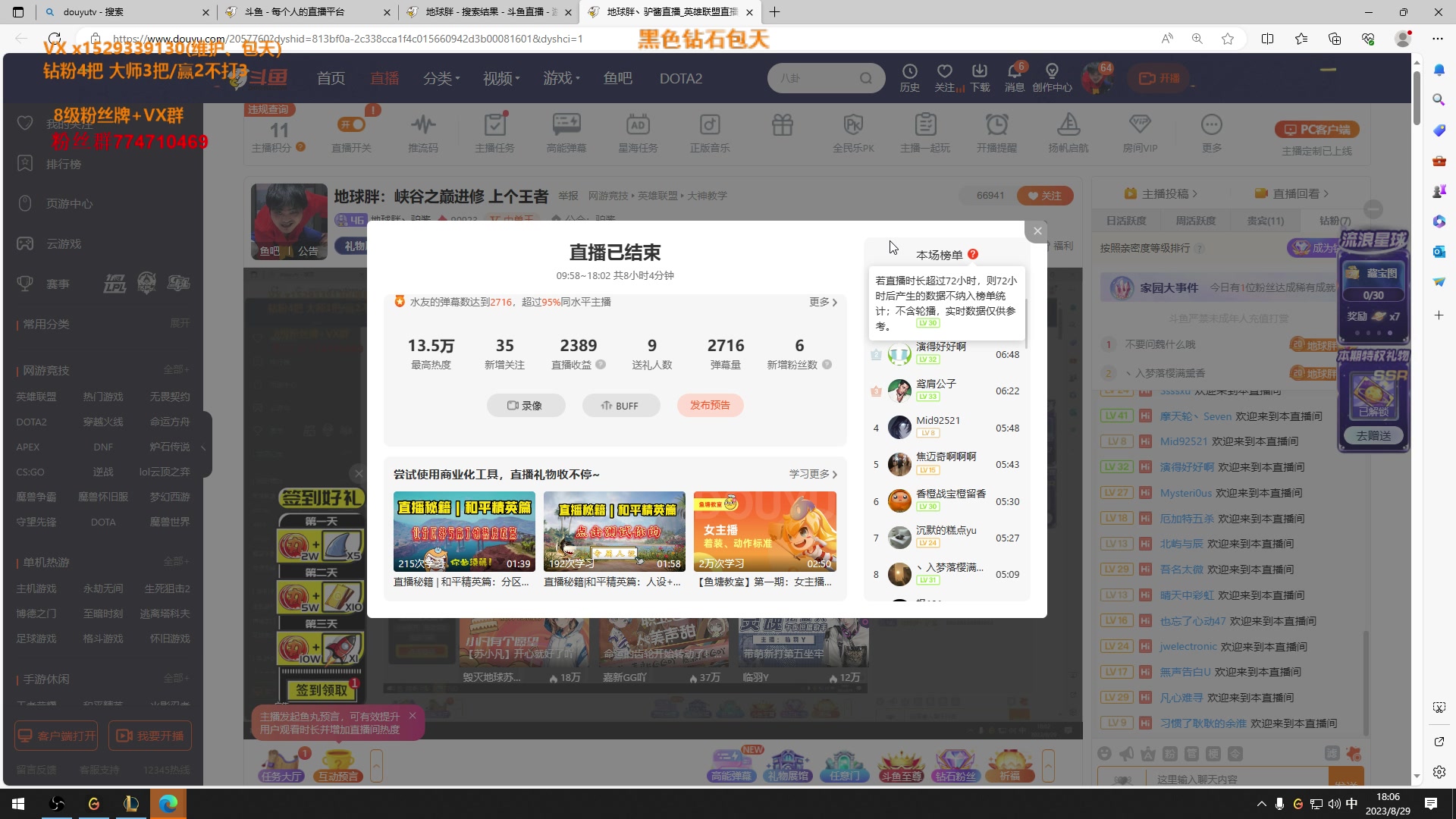Click the chat input 这里输入聊天内容
The image size is (1456, 819).
[1213, 778]
